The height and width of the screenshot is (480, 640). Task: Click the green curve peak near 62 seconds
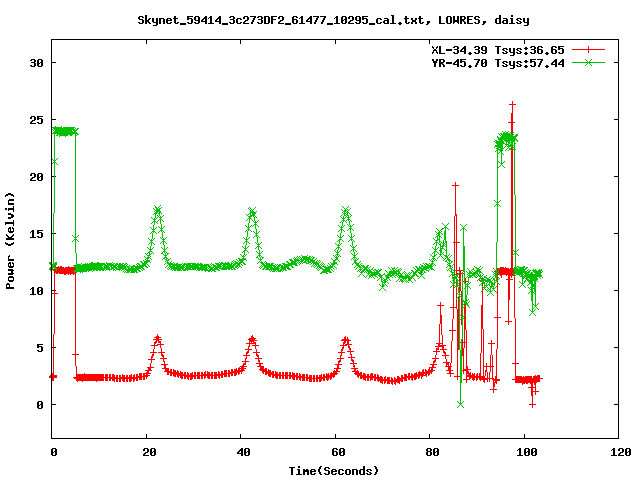346,211
